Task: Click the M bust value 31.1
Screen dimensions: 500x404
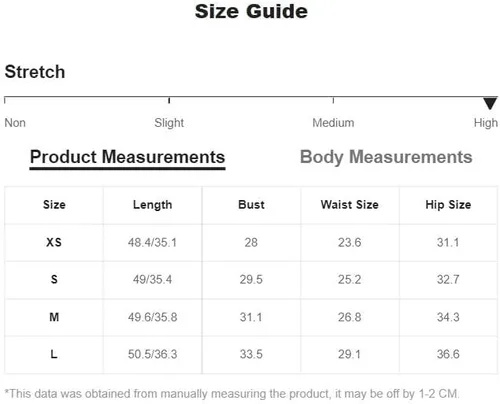Action: (251, 317)
